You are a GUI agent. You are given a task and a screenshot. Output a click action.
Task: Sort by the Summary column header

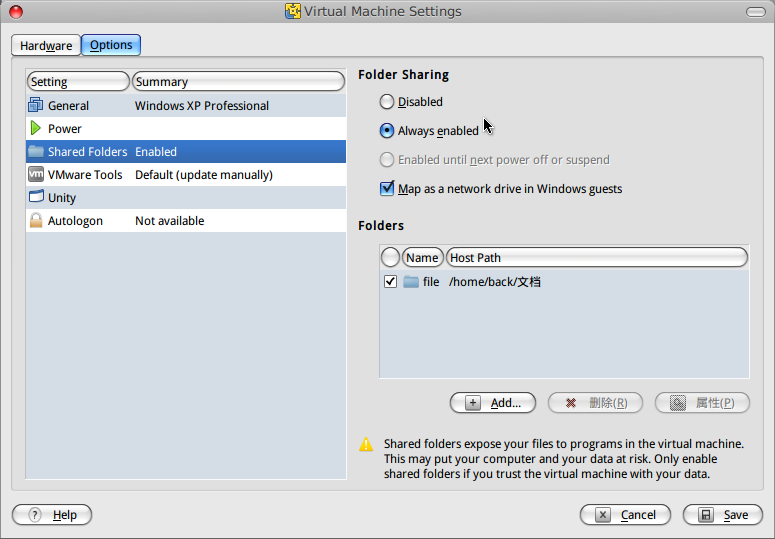(x=238, y=81)
